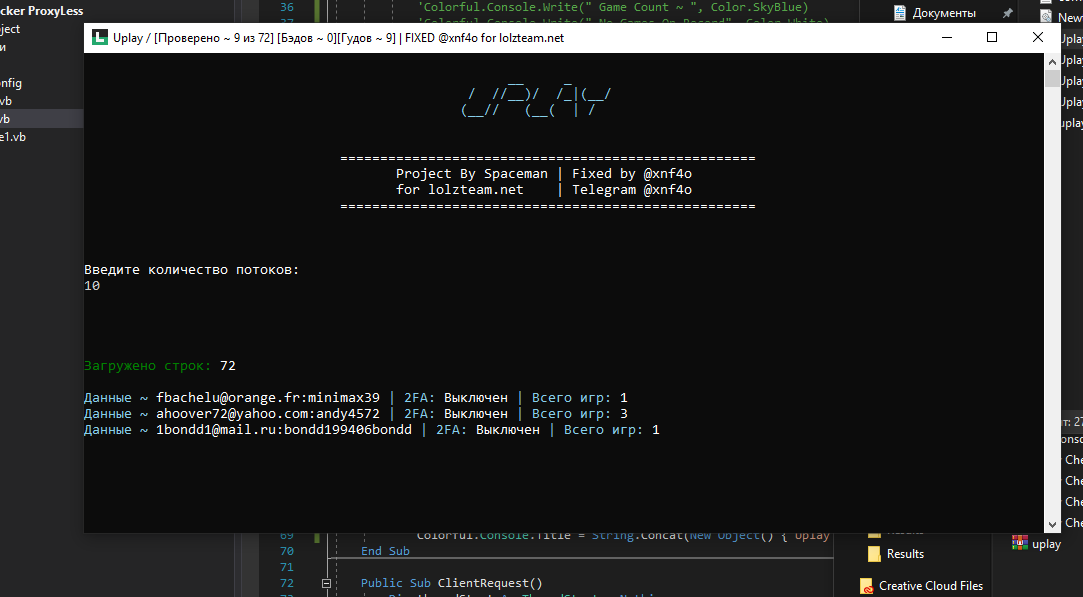1083x597 pixels.
Task: Click the thread count value 10
Action: coord(92,286)
